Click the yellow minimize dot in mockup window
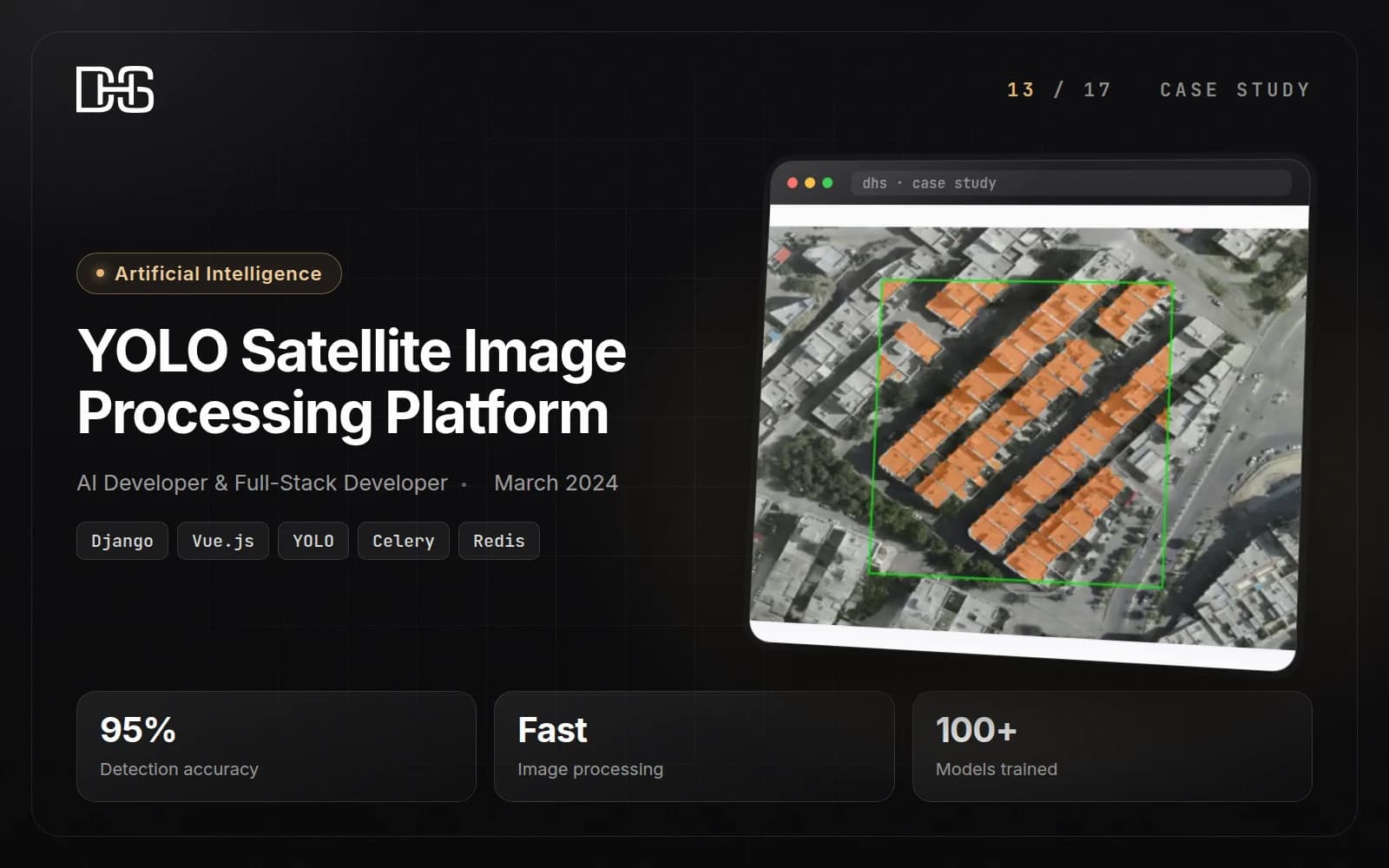The image size is (1389, 868). tap(810, 182)
